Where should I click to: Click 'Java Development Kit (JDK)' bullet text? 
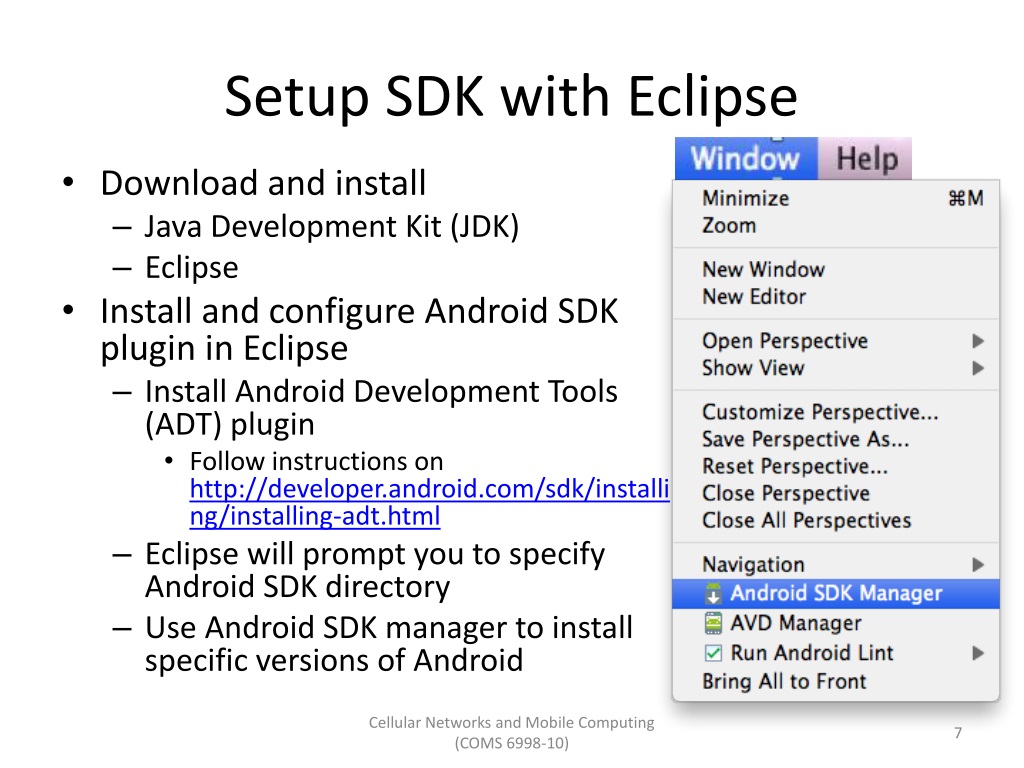coord(332,227)
